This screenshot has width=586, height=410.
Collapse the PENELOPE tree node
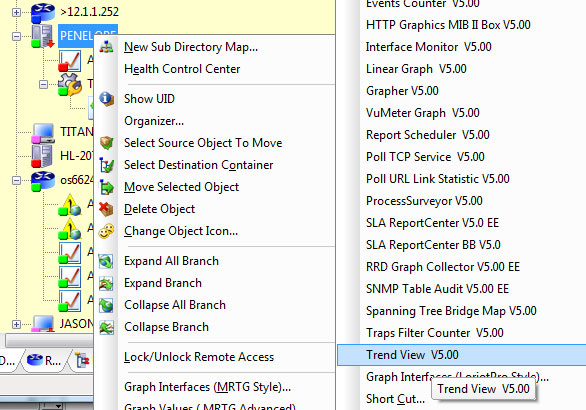click(x=16, y=36)
